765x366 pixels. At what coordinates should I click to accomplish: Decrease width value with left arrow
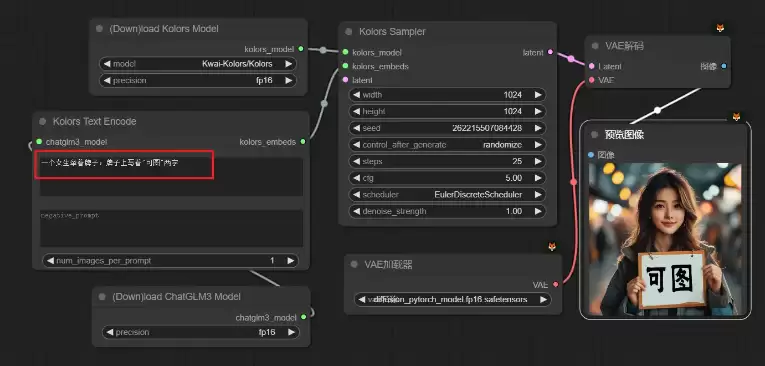coord(357,95)
